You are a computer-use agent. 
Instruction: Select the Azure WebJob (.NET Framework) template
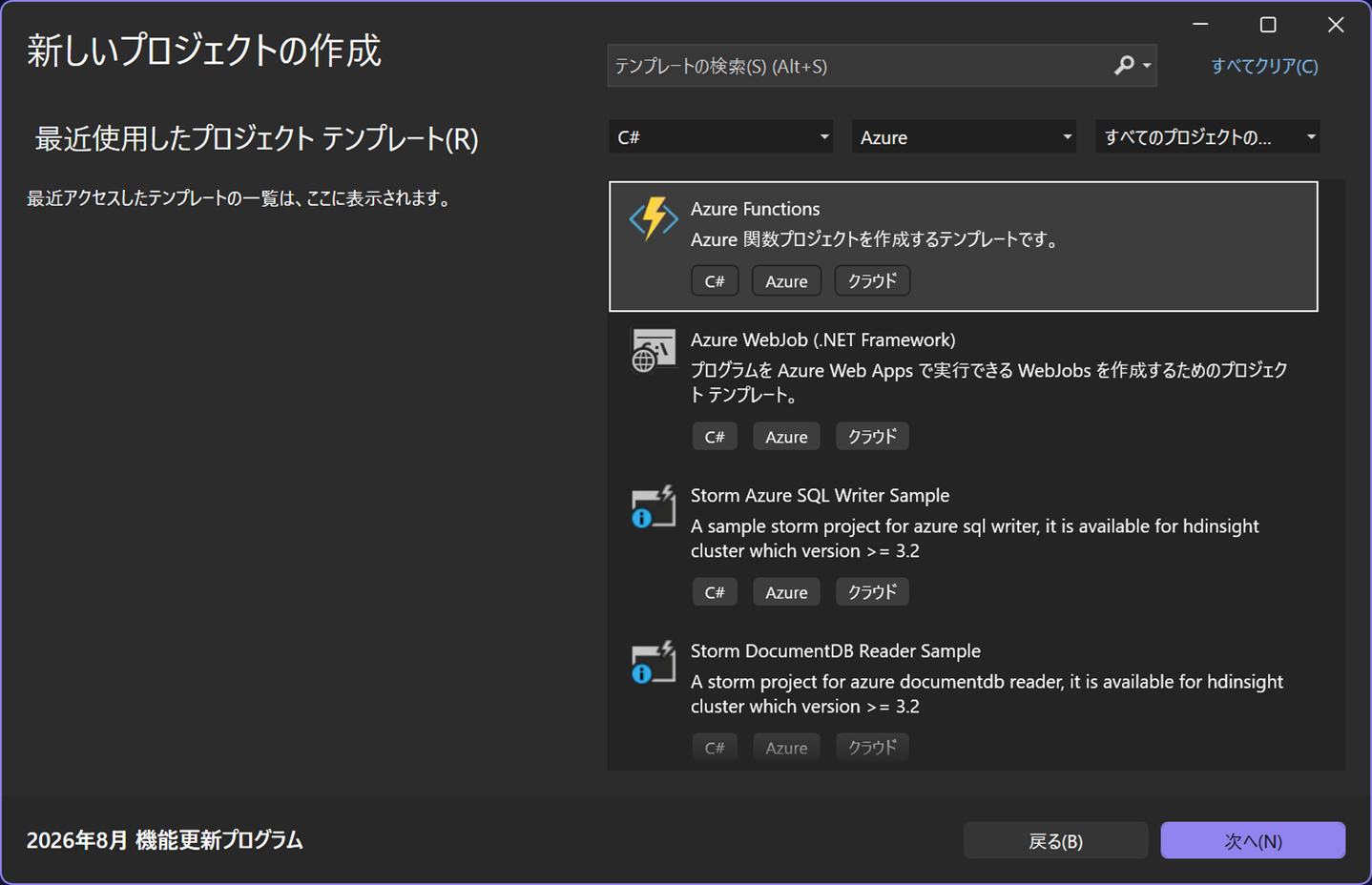964,389
